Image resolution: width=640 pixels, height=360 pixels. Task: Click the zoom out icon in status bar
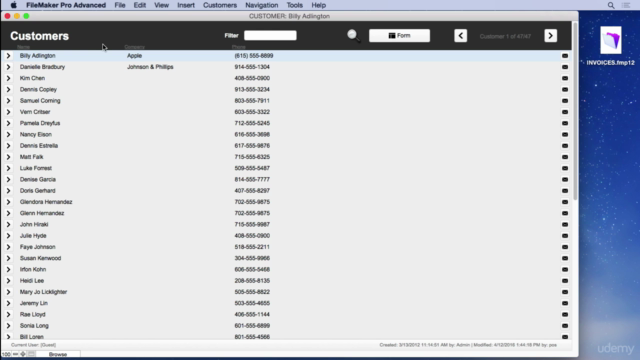[16, 354]
